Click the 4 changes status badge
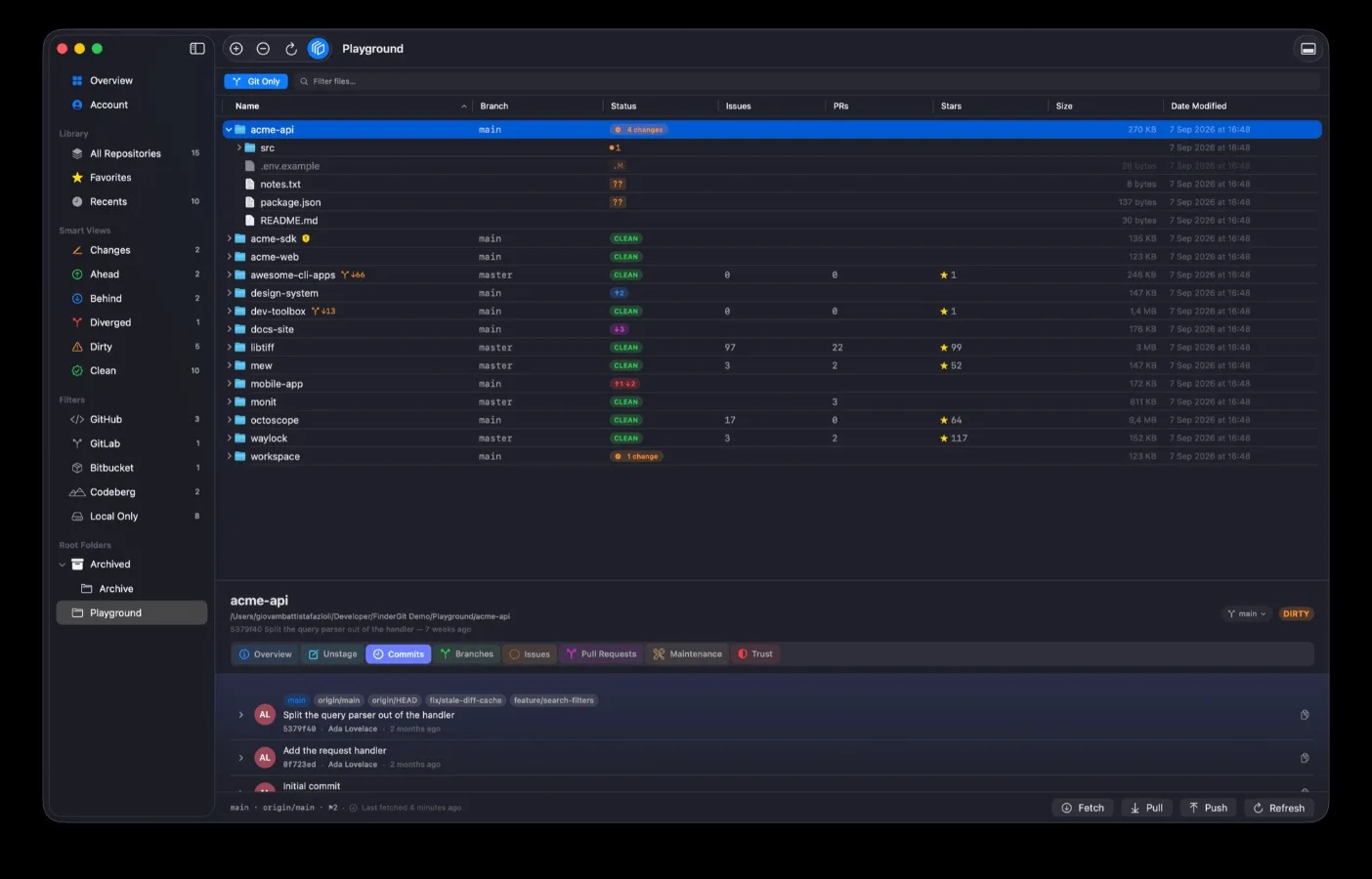This screenshot has height=879, width=1372. [639, 130]
